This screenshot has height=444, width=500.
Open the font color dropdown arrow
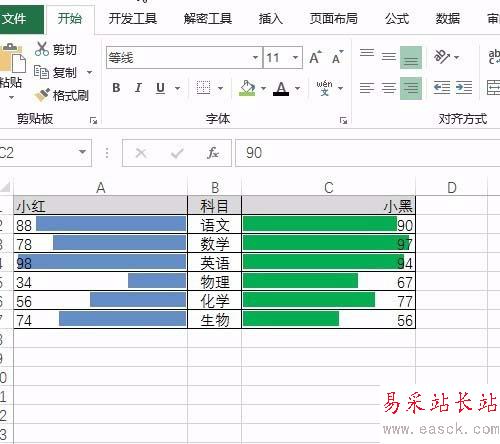(x=297, y=88)
